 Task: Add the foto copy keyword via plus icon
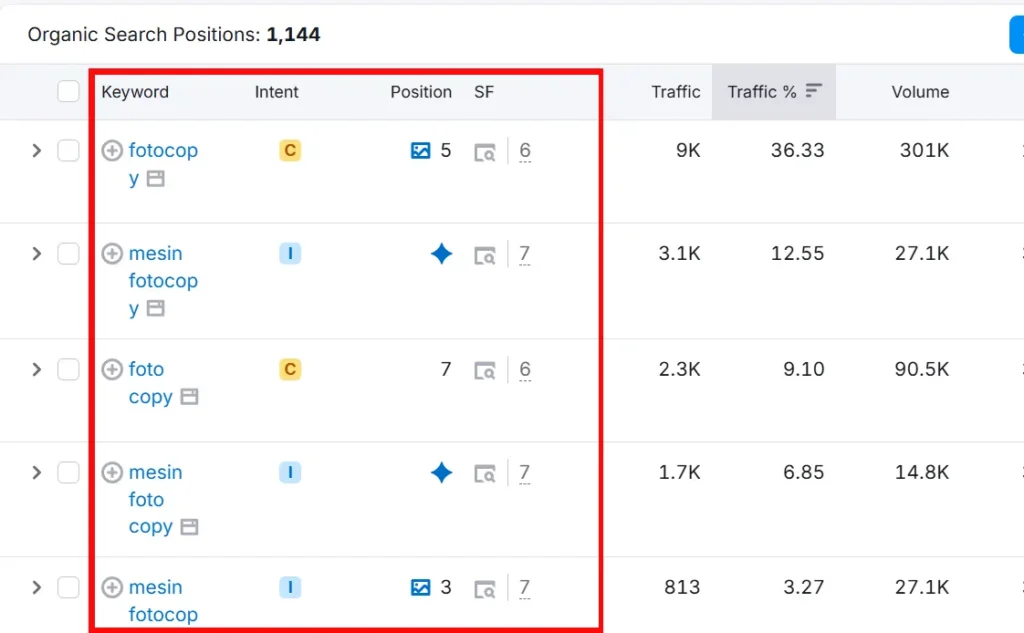(112, 369)
